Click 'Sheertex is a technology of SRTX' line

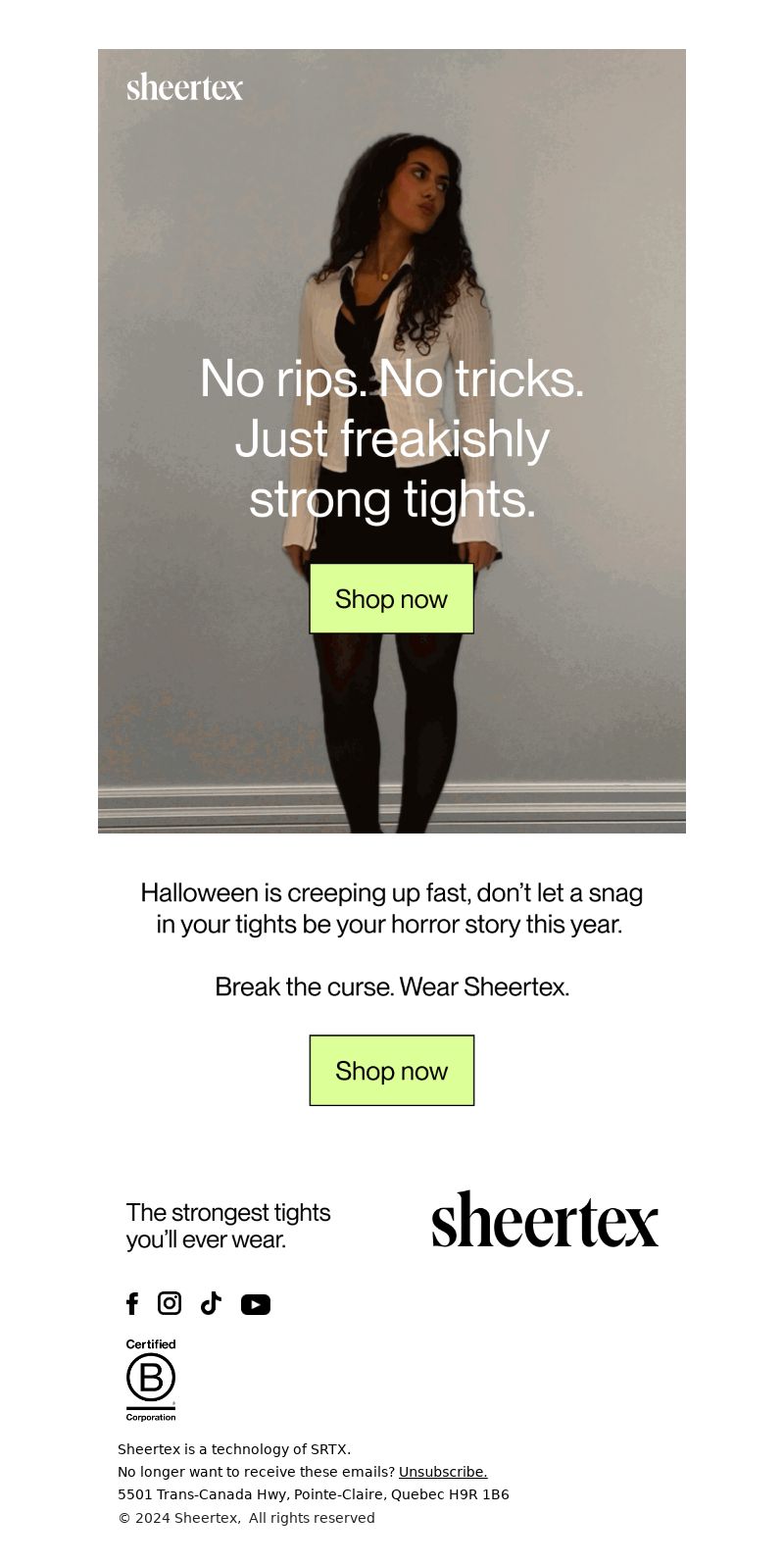[x=234, y=1449]
